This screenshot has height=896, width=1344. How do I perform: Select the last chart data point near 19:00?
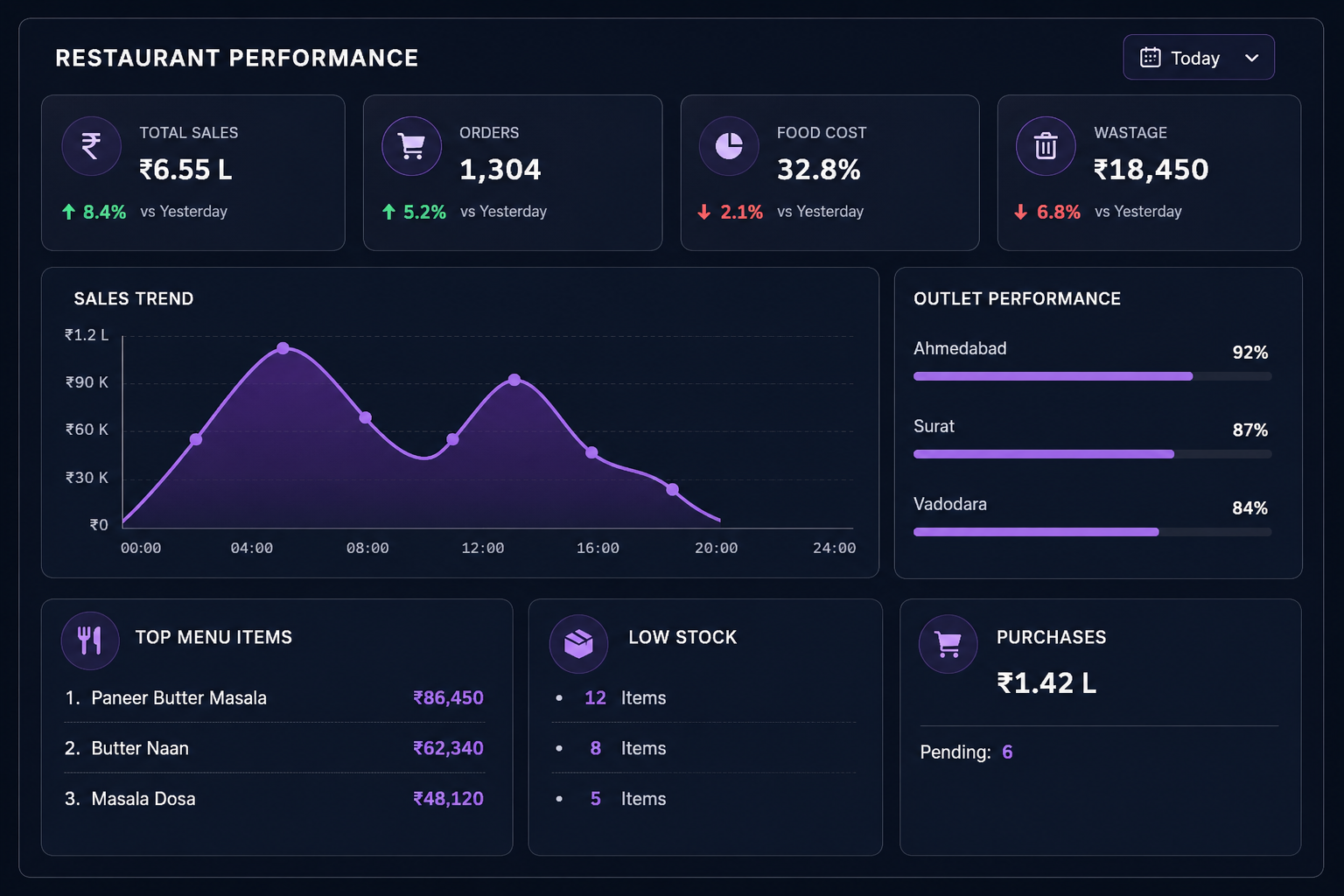[x=672, y=490]
